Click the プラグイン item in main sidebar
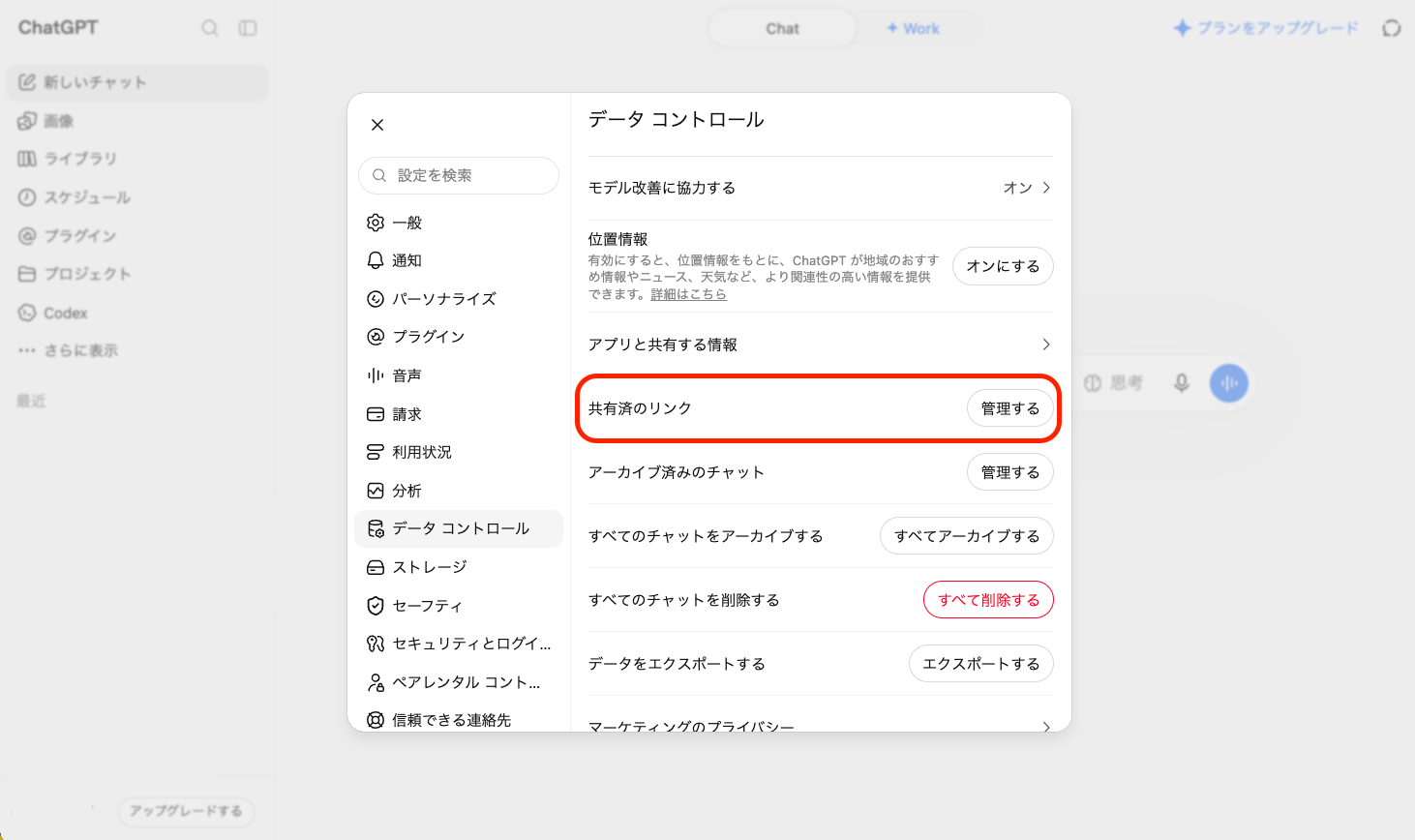 (137, 236)
